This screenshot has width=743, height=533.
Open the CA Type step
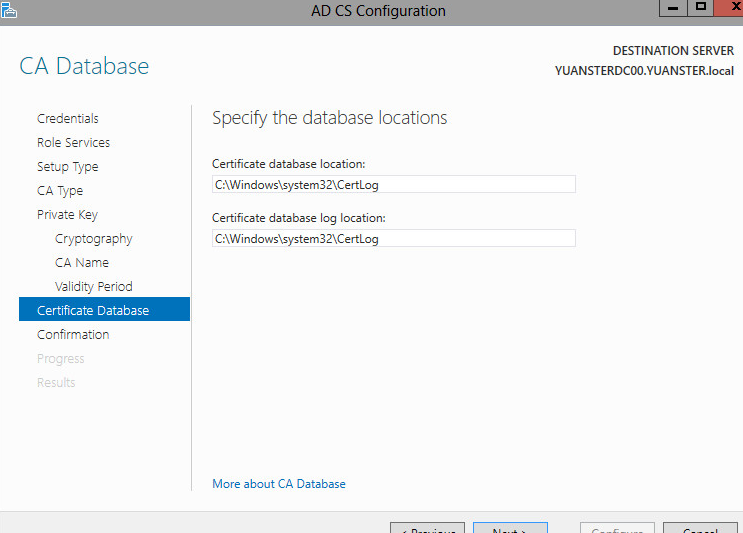tap(60, 191)
